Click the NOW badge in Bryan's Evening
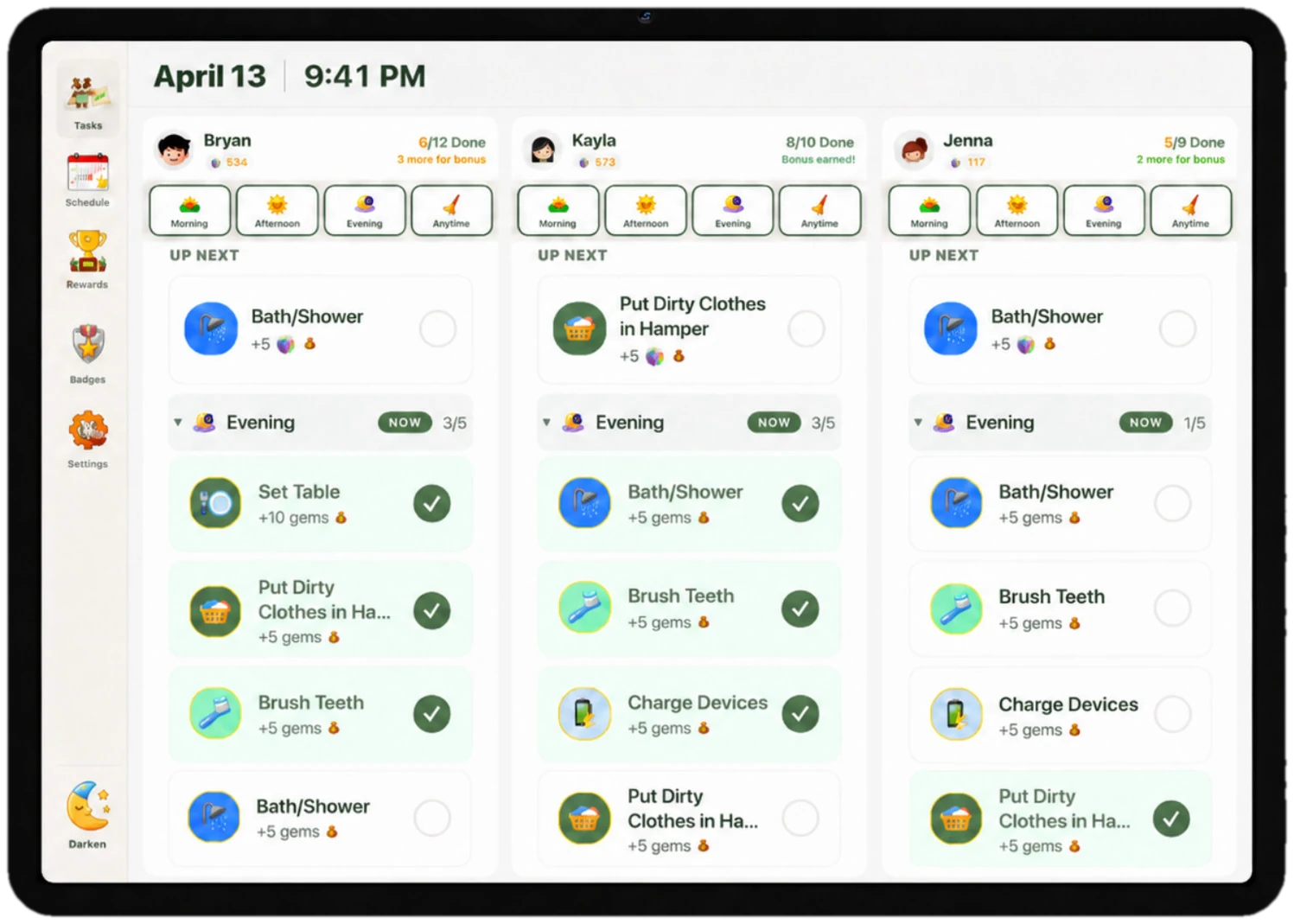 (x=405, y=423)
